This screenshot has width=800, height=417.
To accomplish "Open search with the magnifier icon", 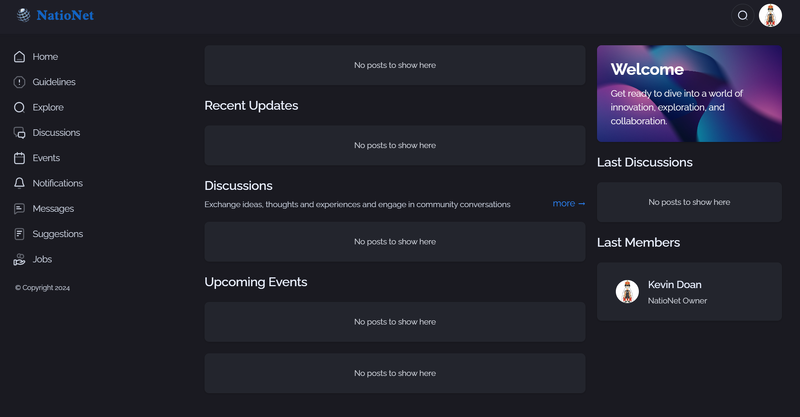I will tap(742, 15).
